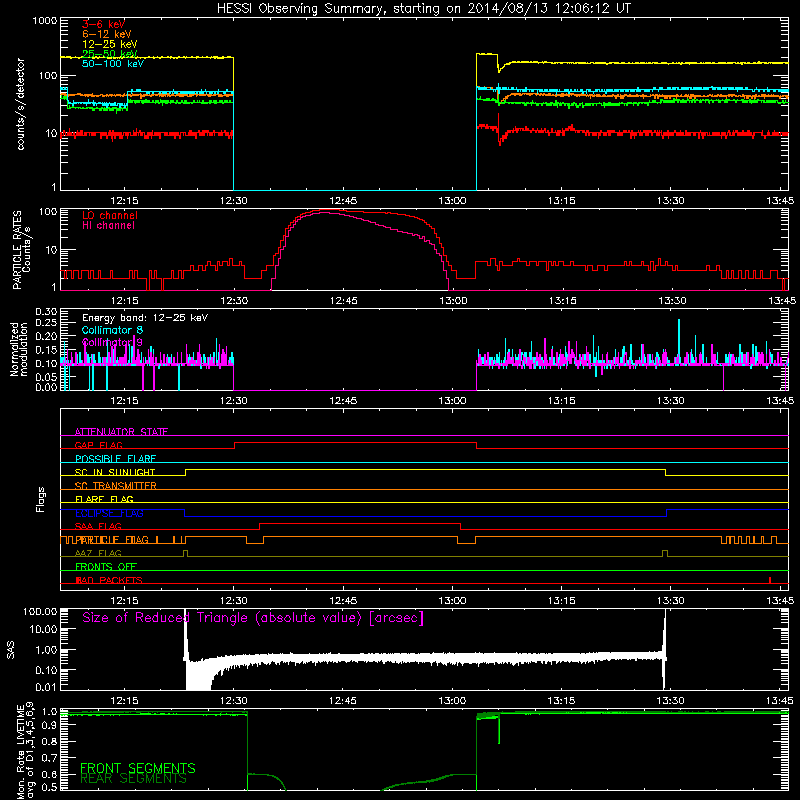Click the 0.8 value on the livetime axis
This screenshot has width=800, height=800.
pos(49,742)
